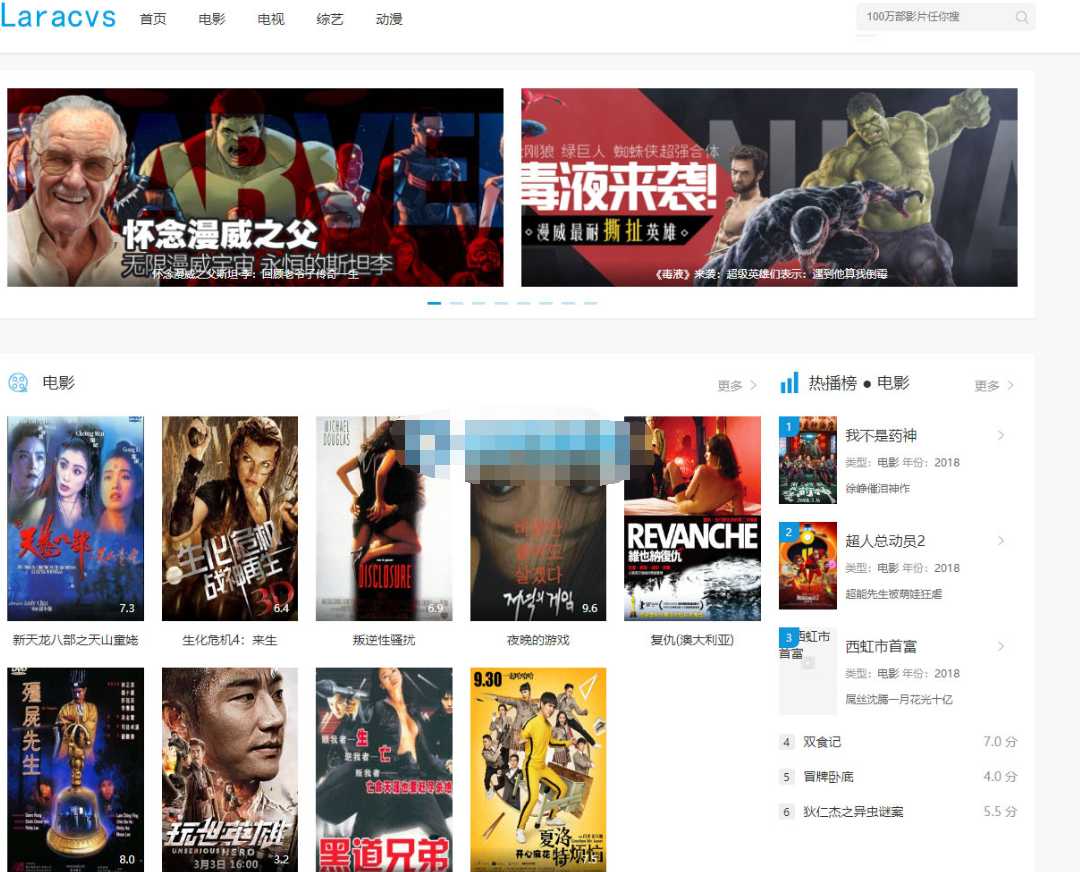Open the 夏洛特烦恼 movie poster
1080x872 pixels.
pyautogui.click(x=539, y=769)
